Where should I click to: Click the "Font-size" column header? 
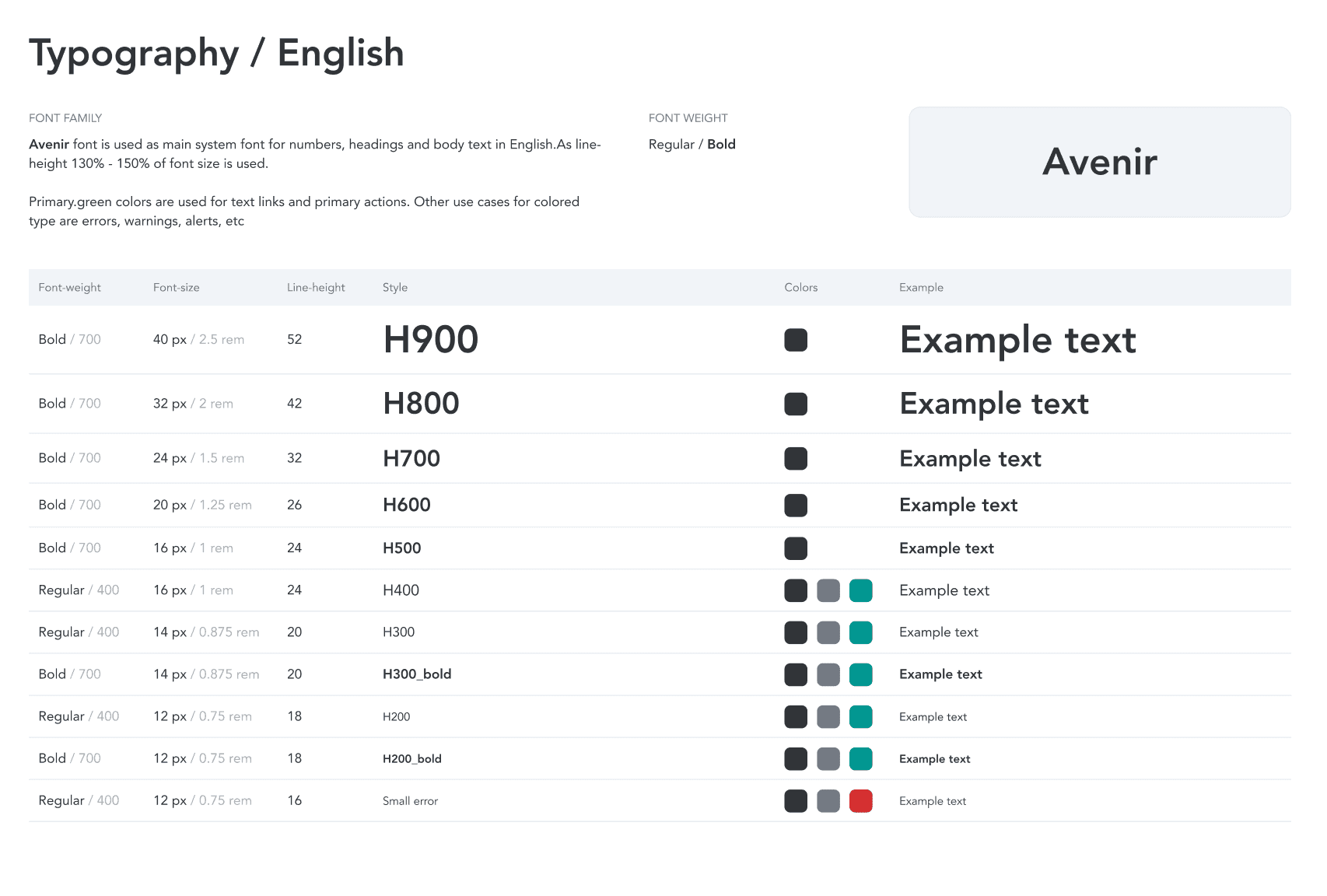[177, 288]
